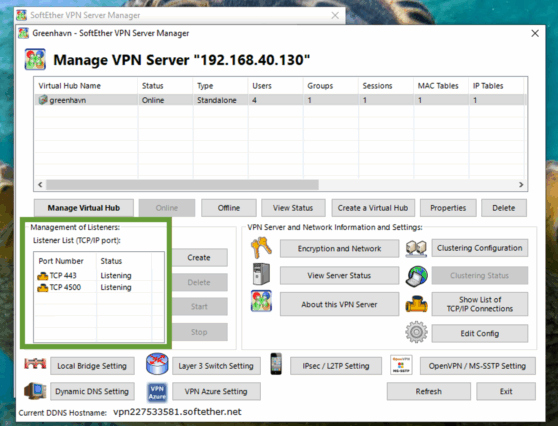
Task: Click the Users column header
Action: pos(275,86)
